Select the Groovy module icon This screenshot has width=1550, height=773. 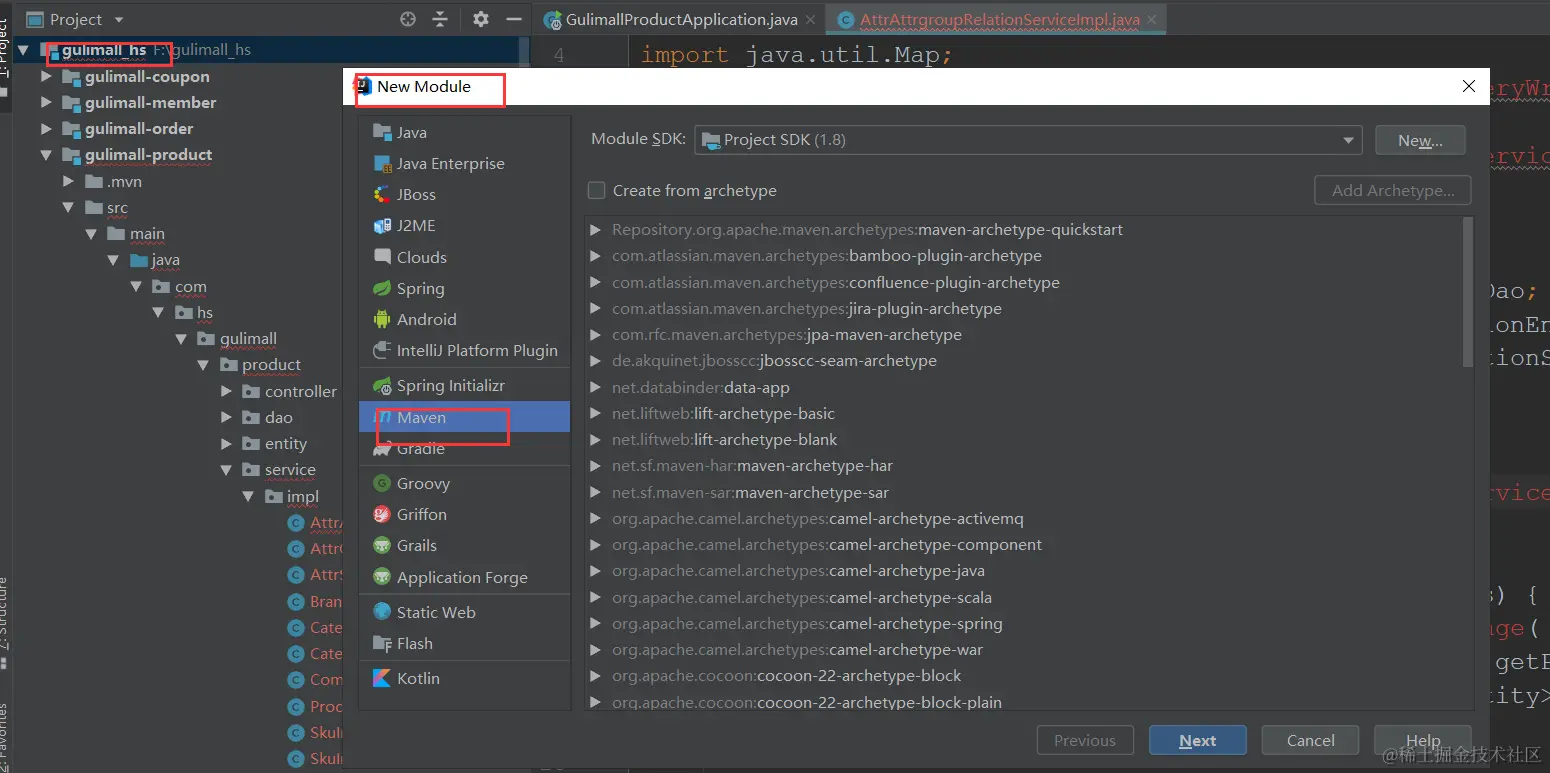381,483
